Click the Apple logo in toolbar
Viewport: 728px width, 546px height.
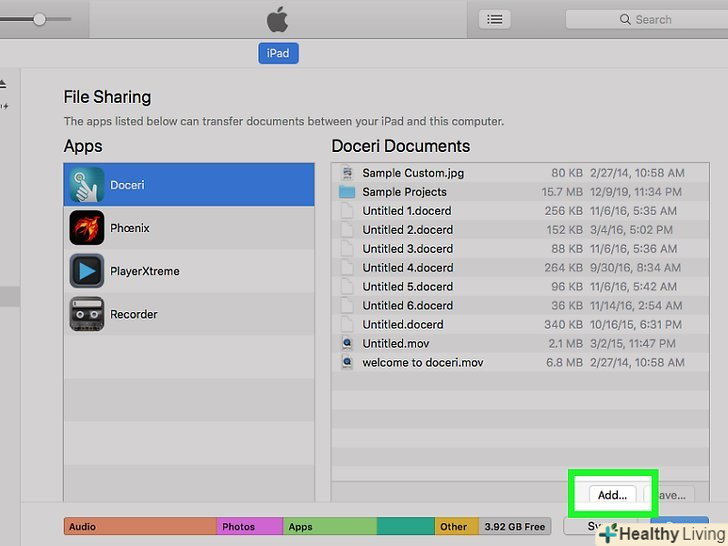(277, 19)
